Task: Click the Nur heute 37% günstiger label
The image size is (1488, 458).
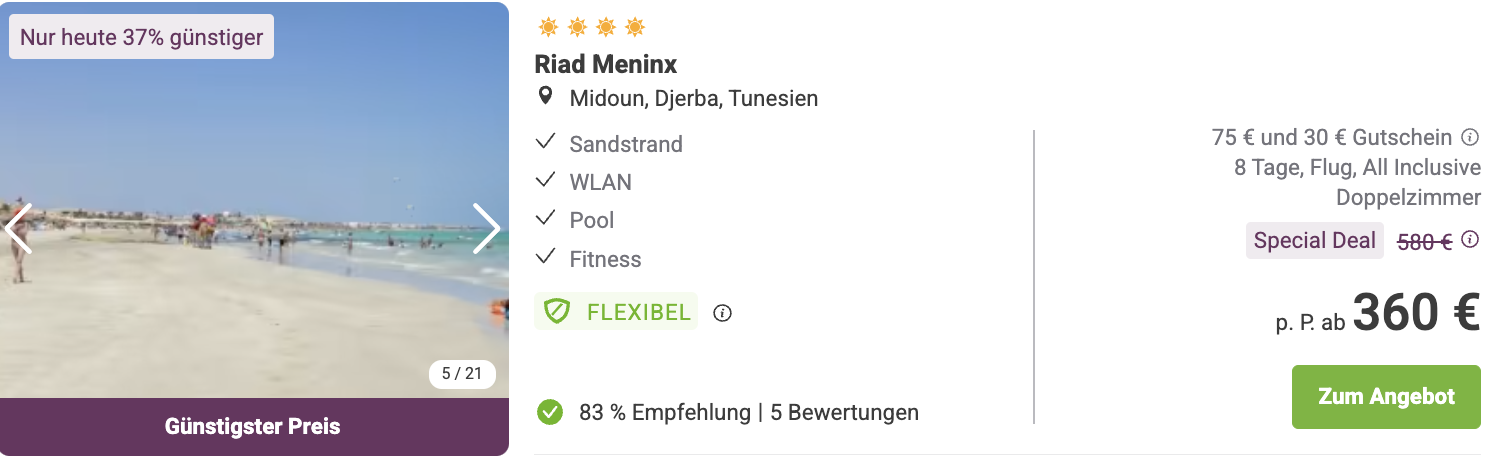Action: (x=142, y=38)
